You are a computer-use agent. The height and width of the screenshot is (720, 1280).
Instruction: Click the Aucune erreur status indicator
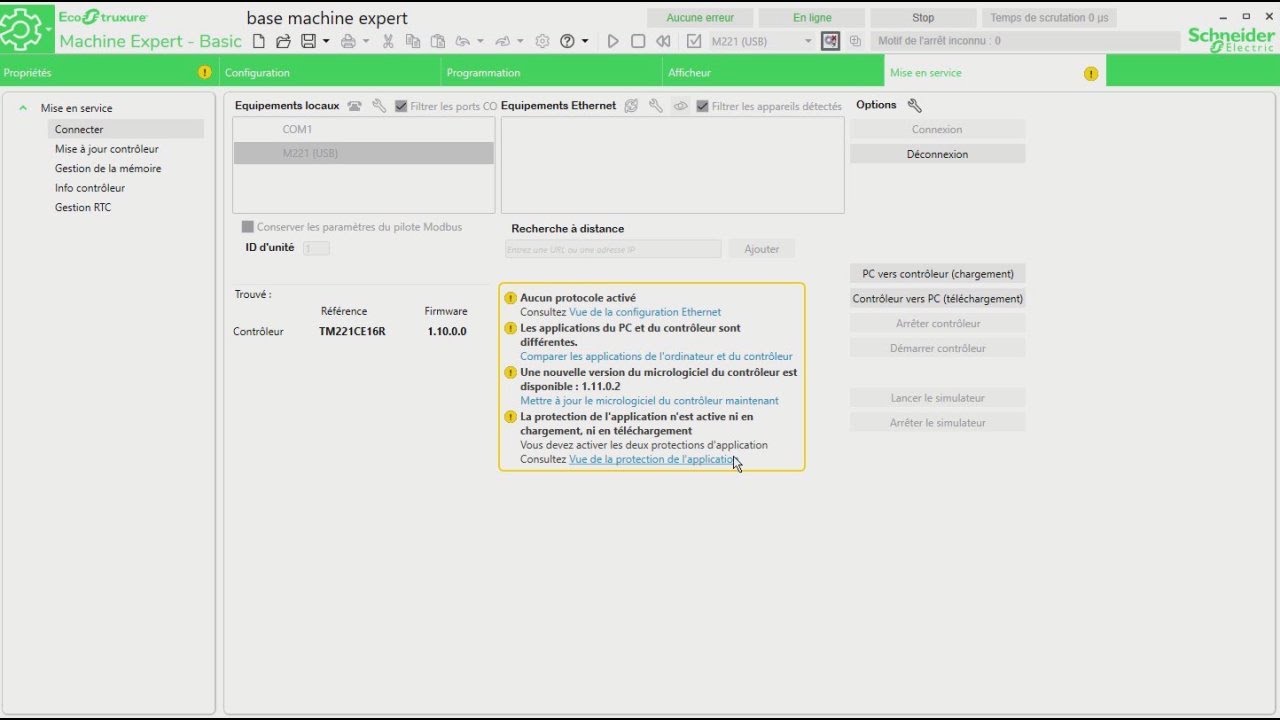point(700,18)
